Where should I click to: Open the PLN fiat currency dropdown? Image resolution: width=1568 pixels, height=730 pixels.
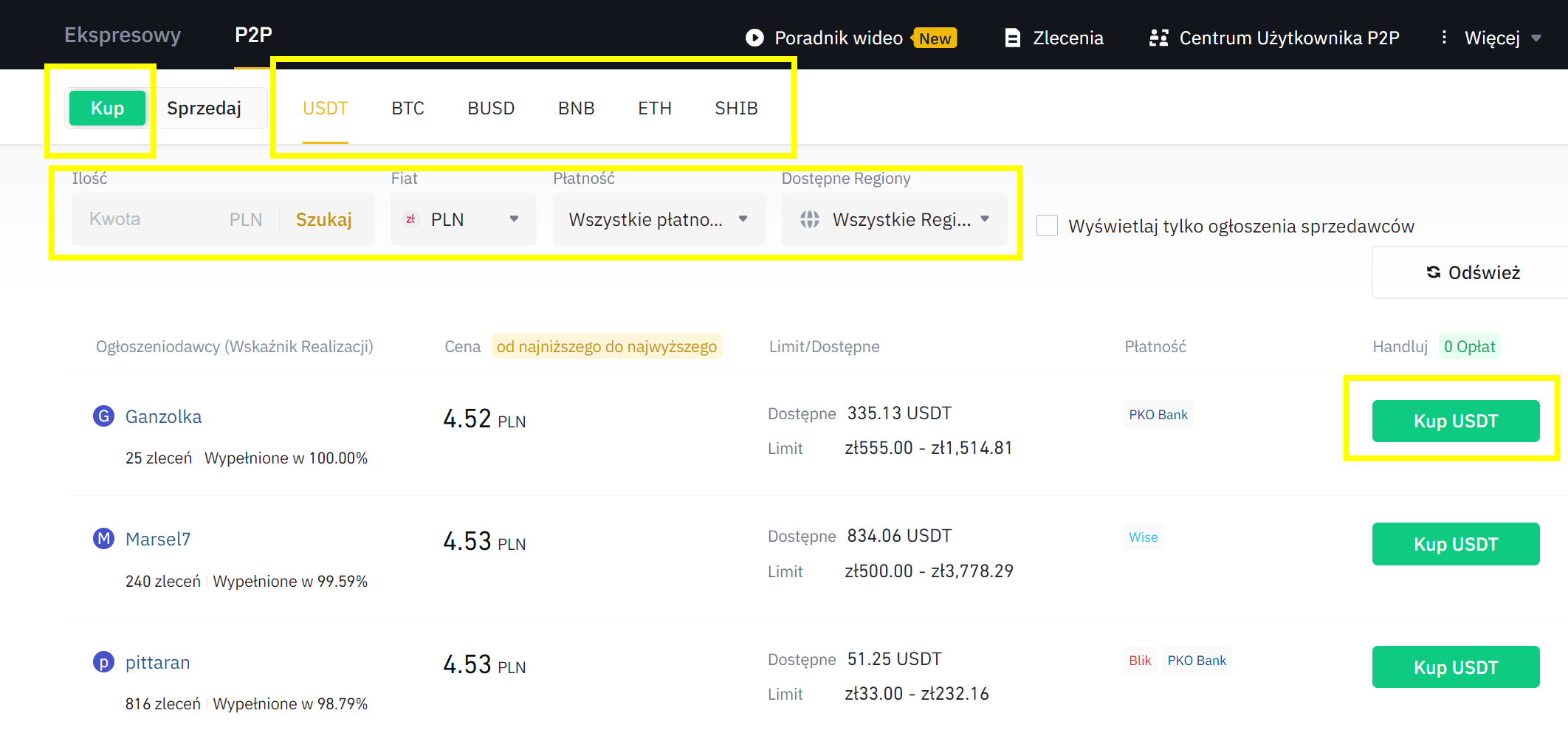[464, 219]
